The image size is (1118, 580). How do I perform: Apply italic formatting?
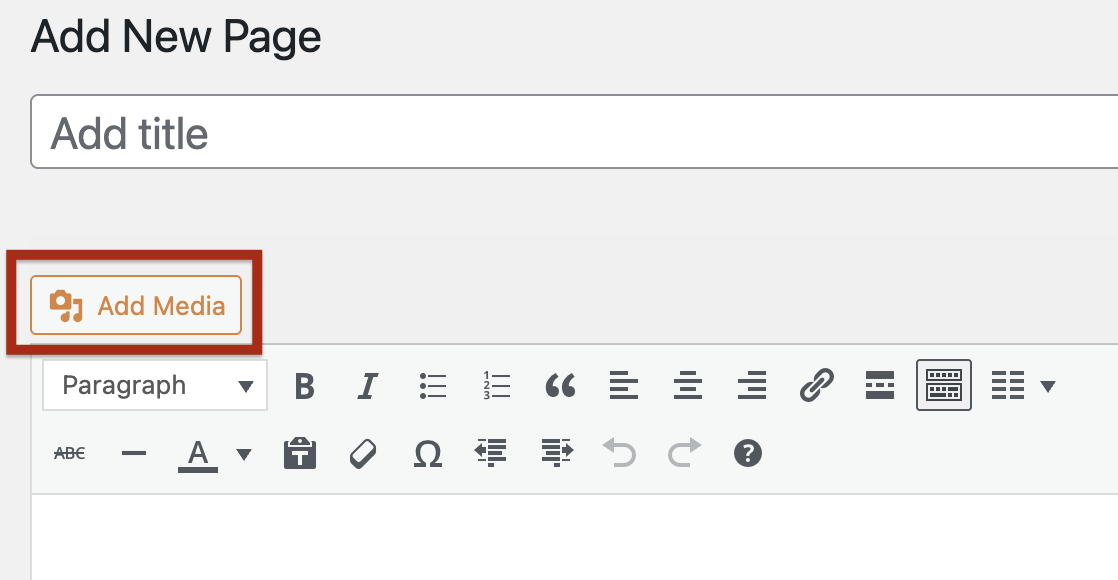click(x=368, y=385)
